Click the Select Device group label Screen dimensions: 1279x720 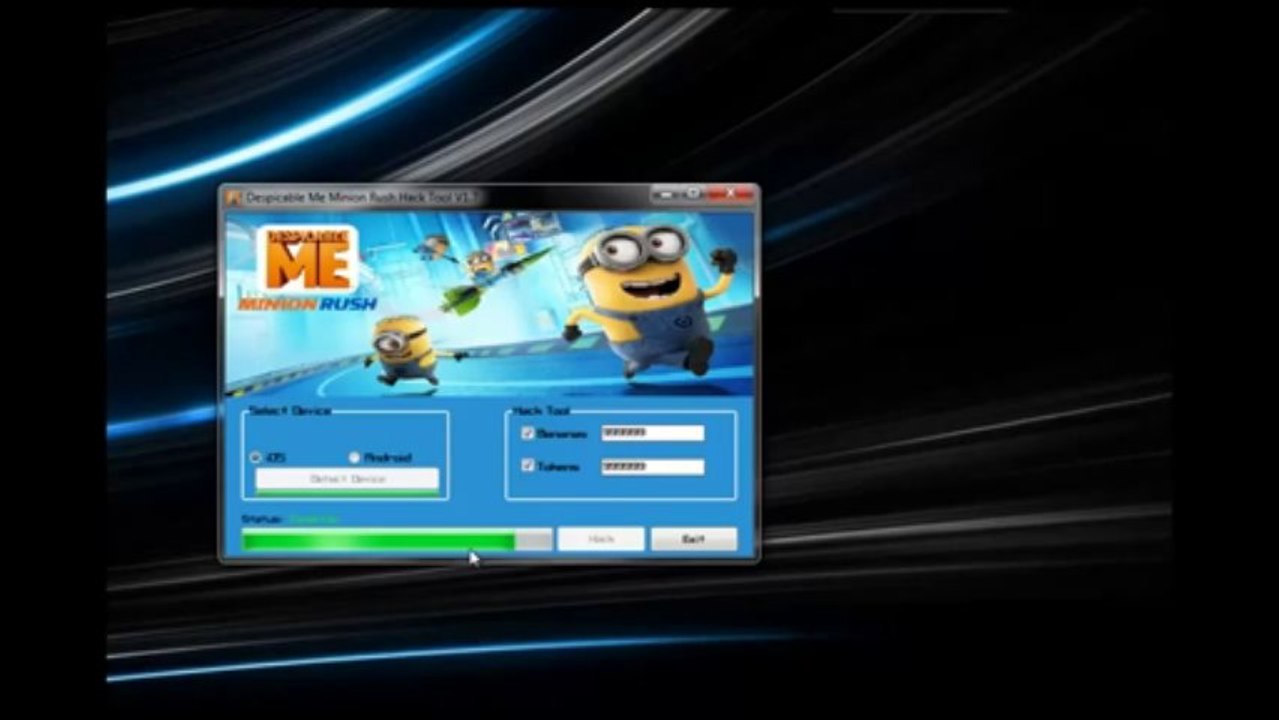point(290,411)
